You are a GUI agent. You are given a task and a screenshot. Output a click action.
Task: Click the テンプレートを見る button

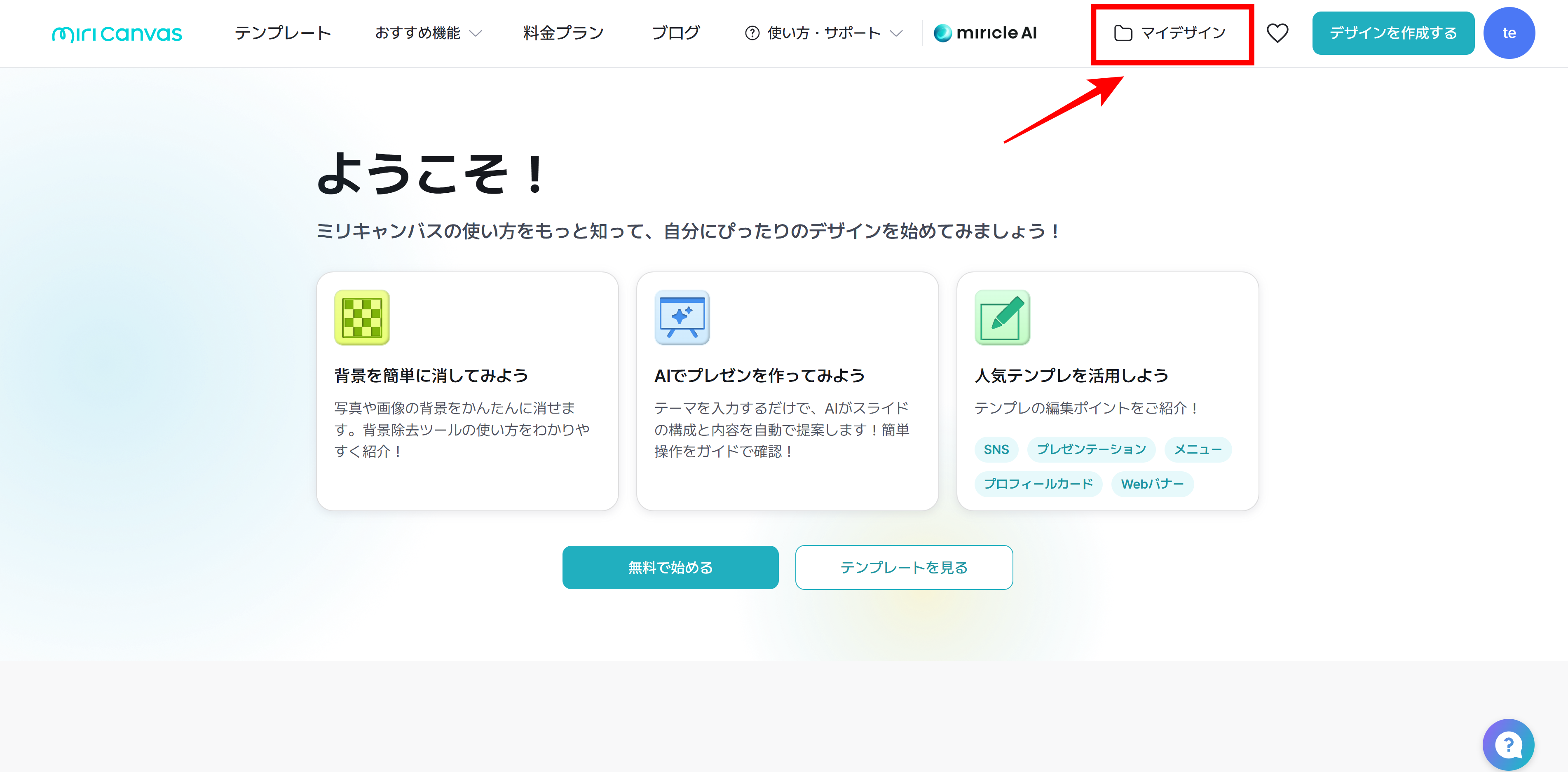903,567
